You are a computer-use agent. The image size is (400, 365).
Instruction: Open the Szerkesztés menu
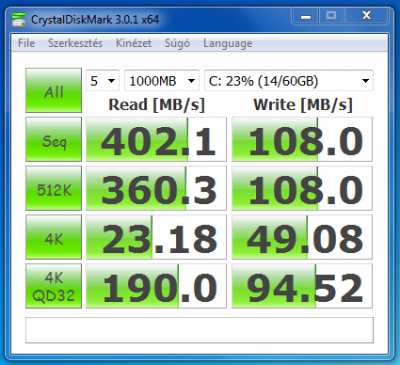[x=75, y=43]
